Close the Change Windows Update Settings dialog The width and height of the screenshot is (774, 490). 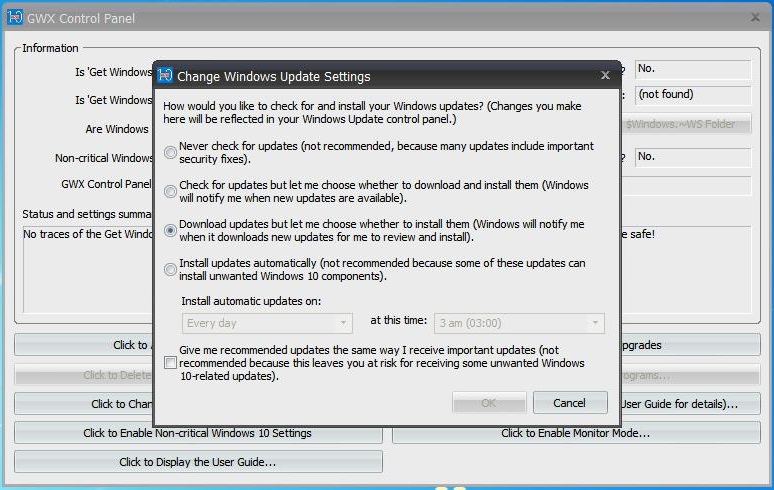(605, 75)
